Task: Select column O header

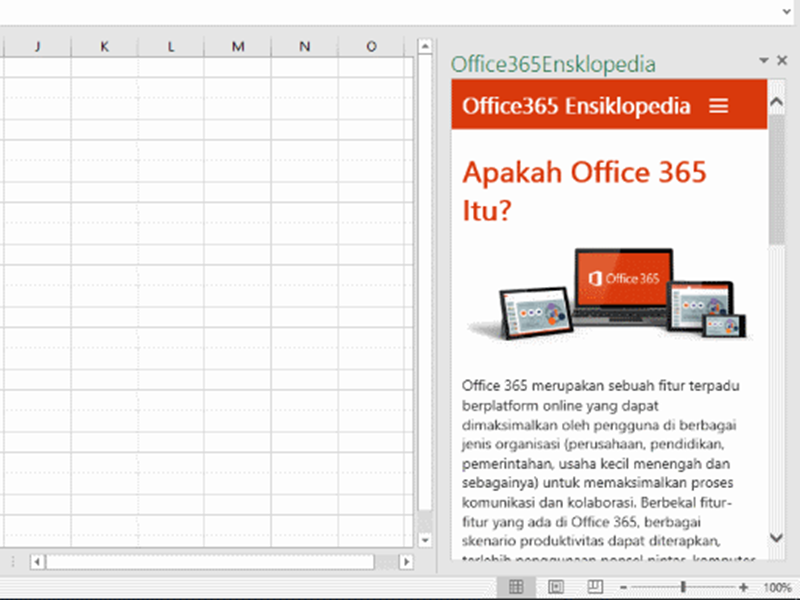Action: click(371, 46)
